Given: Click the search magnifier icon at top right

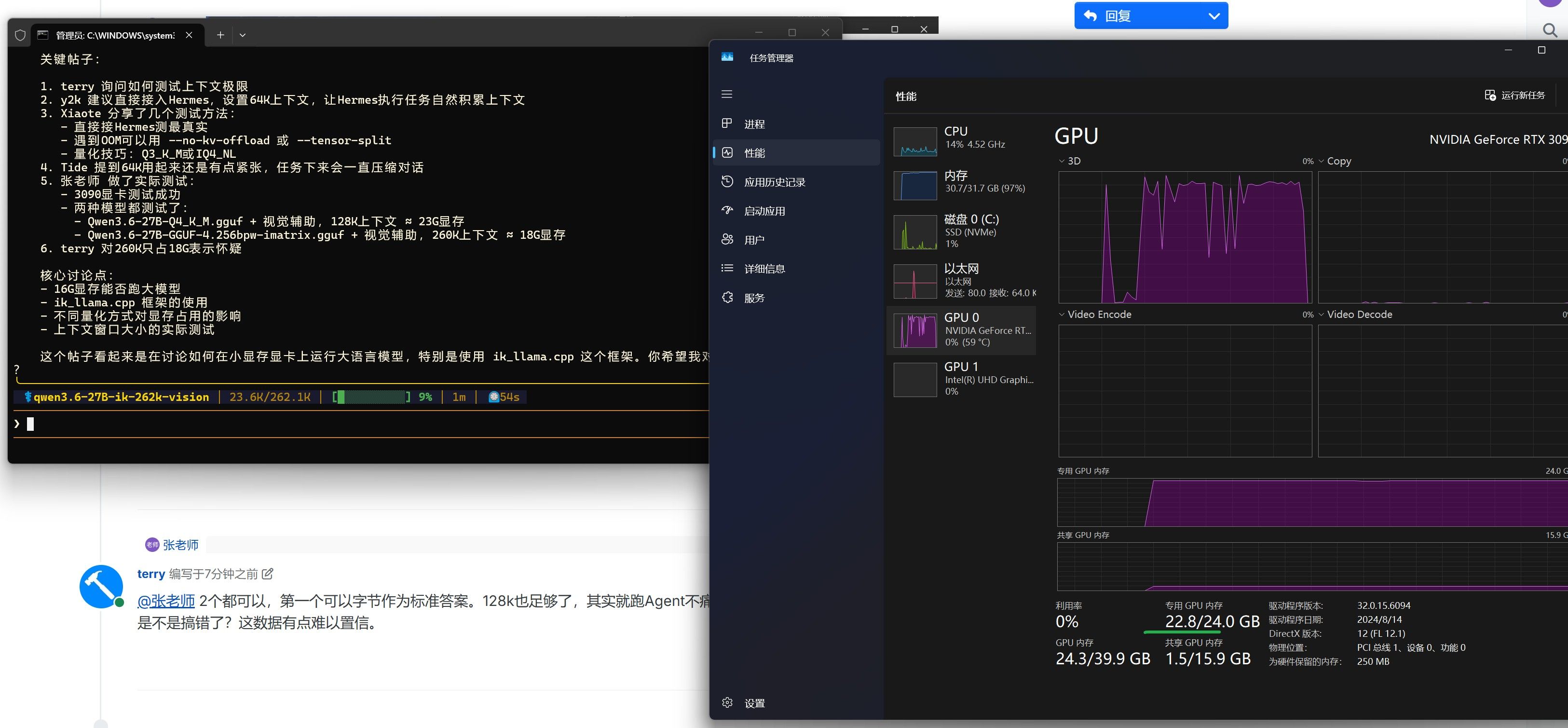Looking at the screenshot, I should pyautogui.click(x=1549, y=30).
